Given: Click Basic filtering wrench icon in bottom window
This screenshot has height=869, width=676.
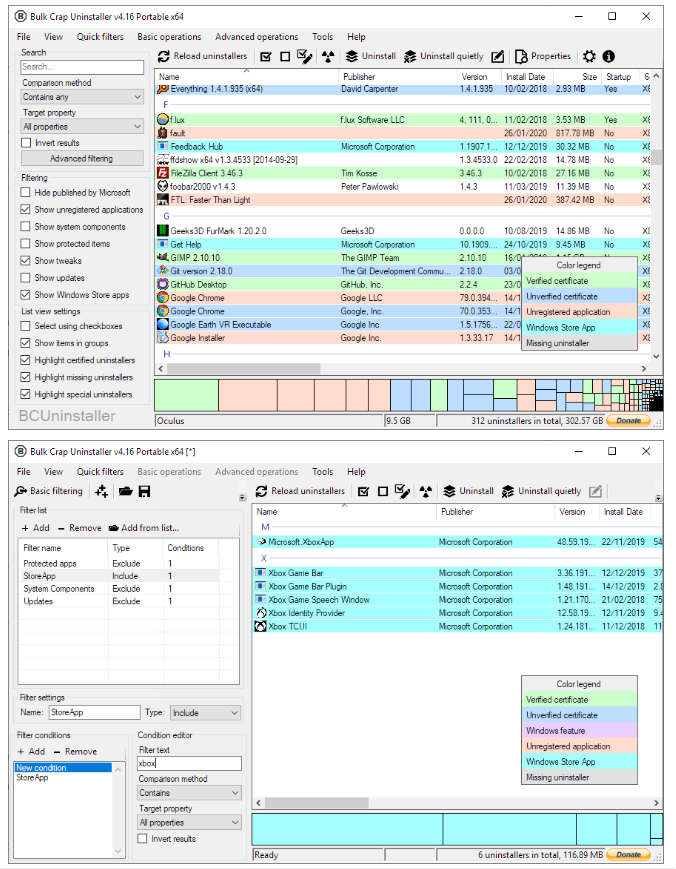Looking at the screenshot, I should [x=21, y=491].
